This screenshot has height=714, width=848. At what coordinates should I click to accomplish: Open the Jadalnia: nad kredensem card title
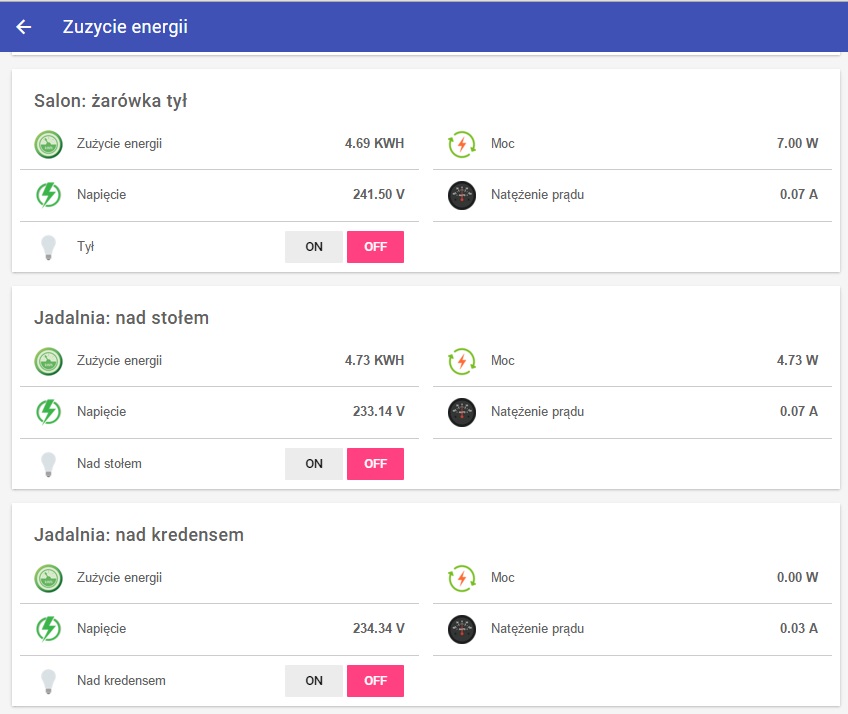coord(139,534)
